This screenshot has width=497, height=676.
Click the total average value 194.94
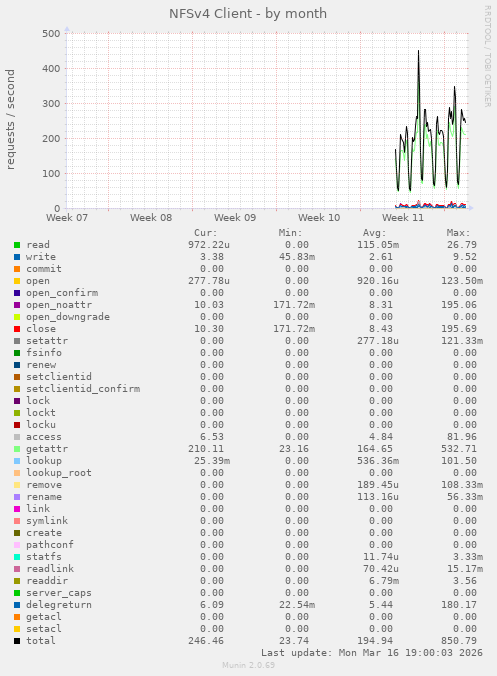[x=375, y=641]
